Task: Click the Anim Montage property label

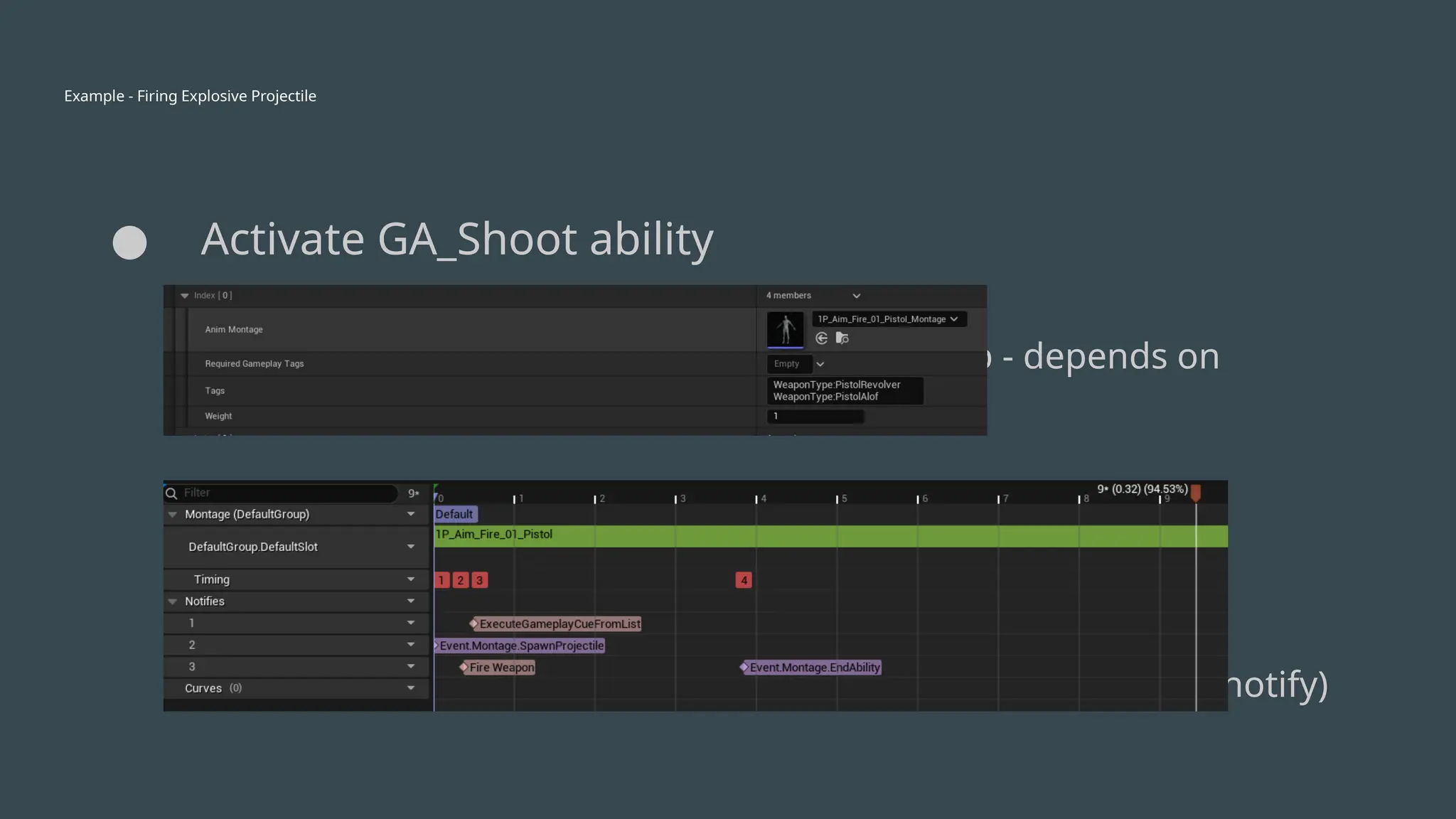Action: click(x=234, y=330)
